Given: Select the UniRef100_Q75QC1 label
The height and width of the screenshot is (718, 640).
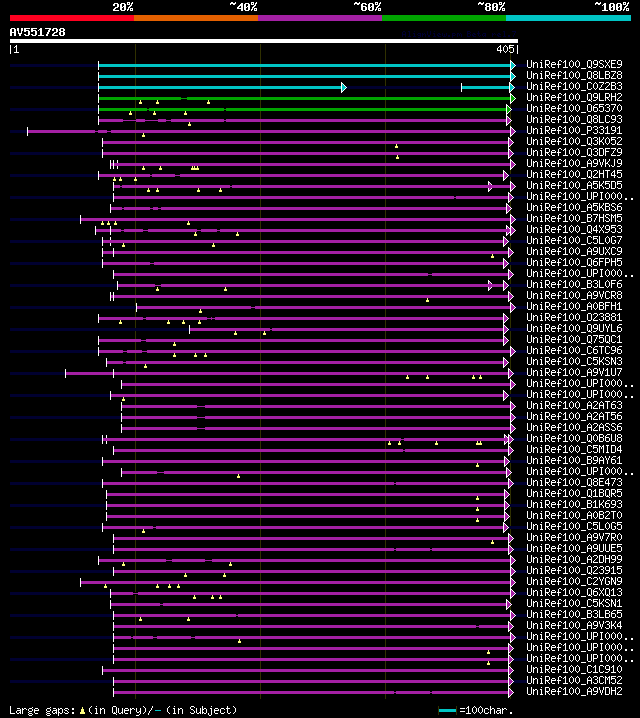Looking at the screenshot, I should point(574,339).
